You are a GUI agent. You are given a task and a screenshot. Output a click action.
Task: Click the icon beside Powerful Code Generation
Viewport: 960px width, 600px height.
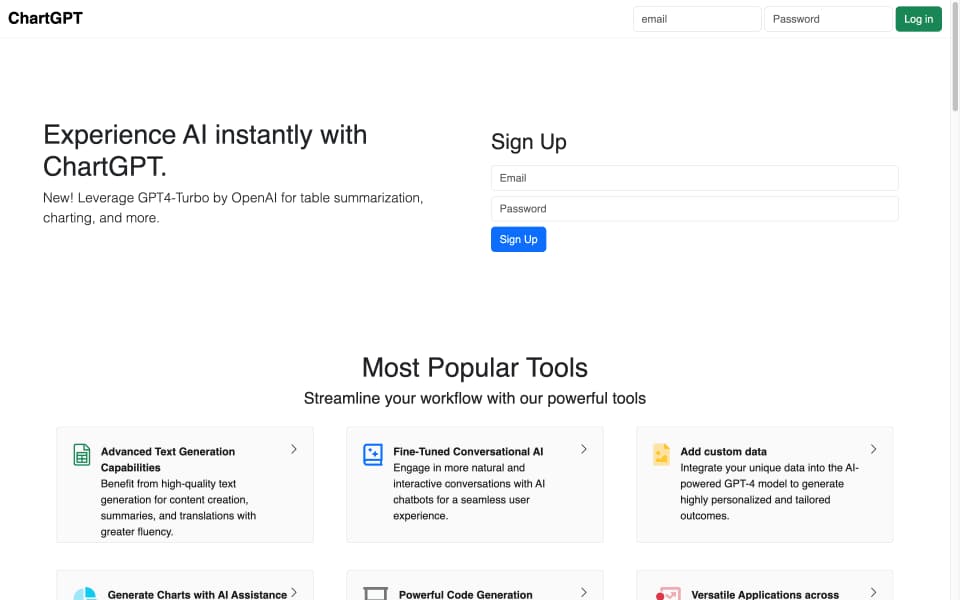tap(375, 593)
